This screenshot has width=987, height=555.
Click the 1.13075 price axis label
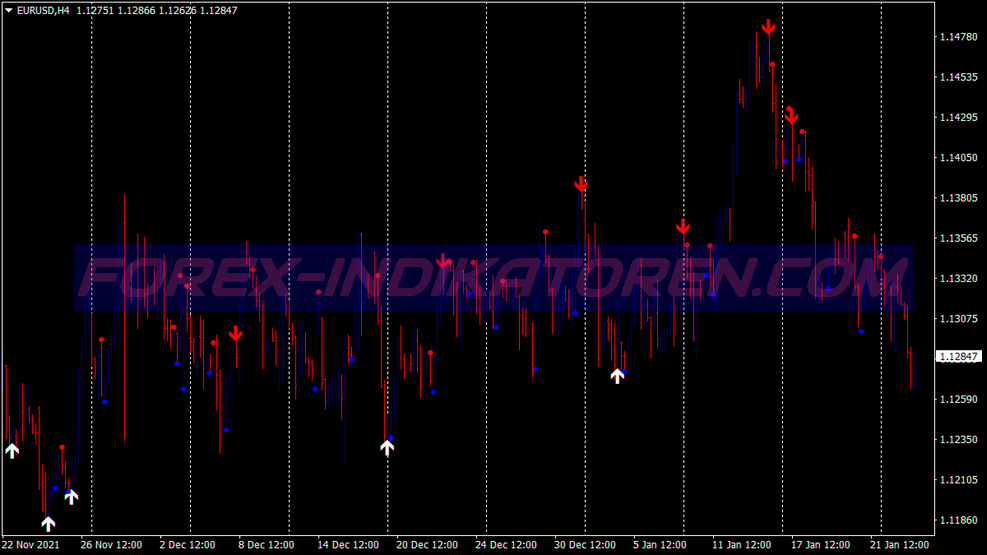(x=959, y=319)
